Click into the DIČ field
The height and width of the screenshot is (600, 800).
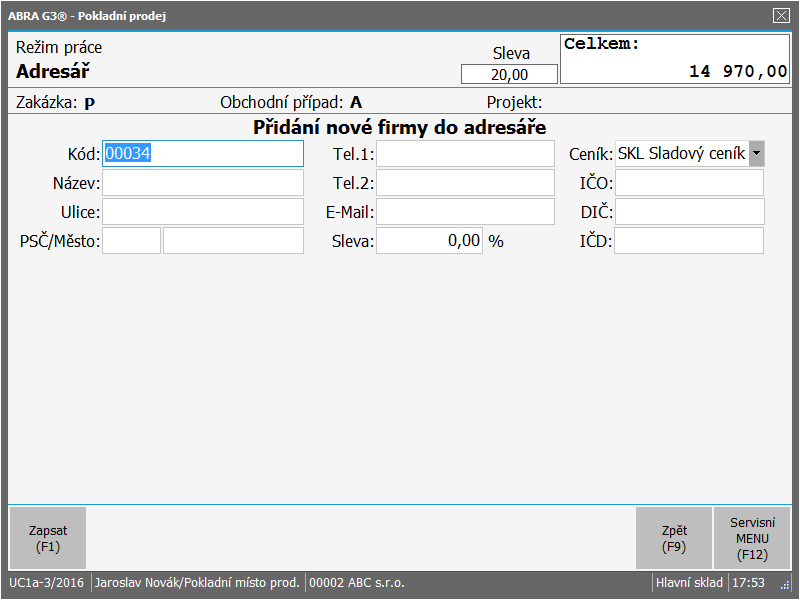[x=689, y=212]
